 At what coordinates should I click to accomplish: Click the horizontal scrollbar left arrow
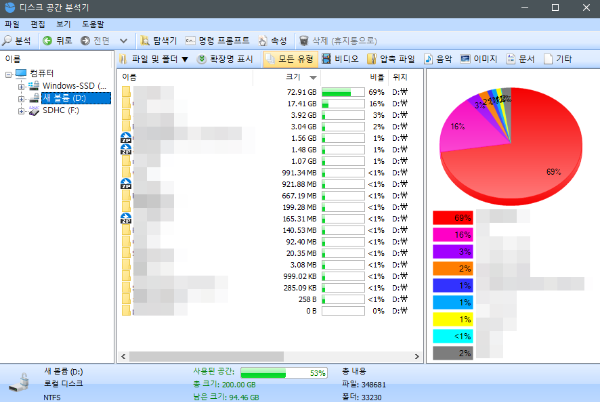[x=123, y=356]
